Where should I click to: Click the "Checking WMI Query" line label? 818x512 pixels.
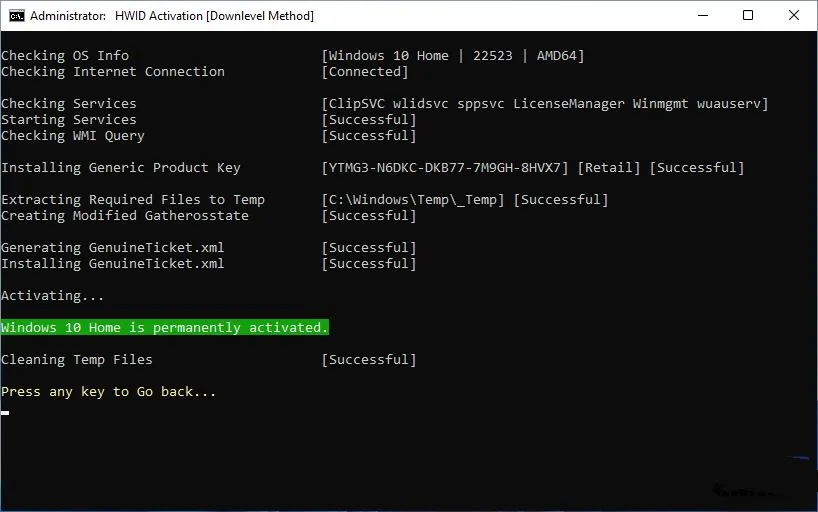(73, 136)
